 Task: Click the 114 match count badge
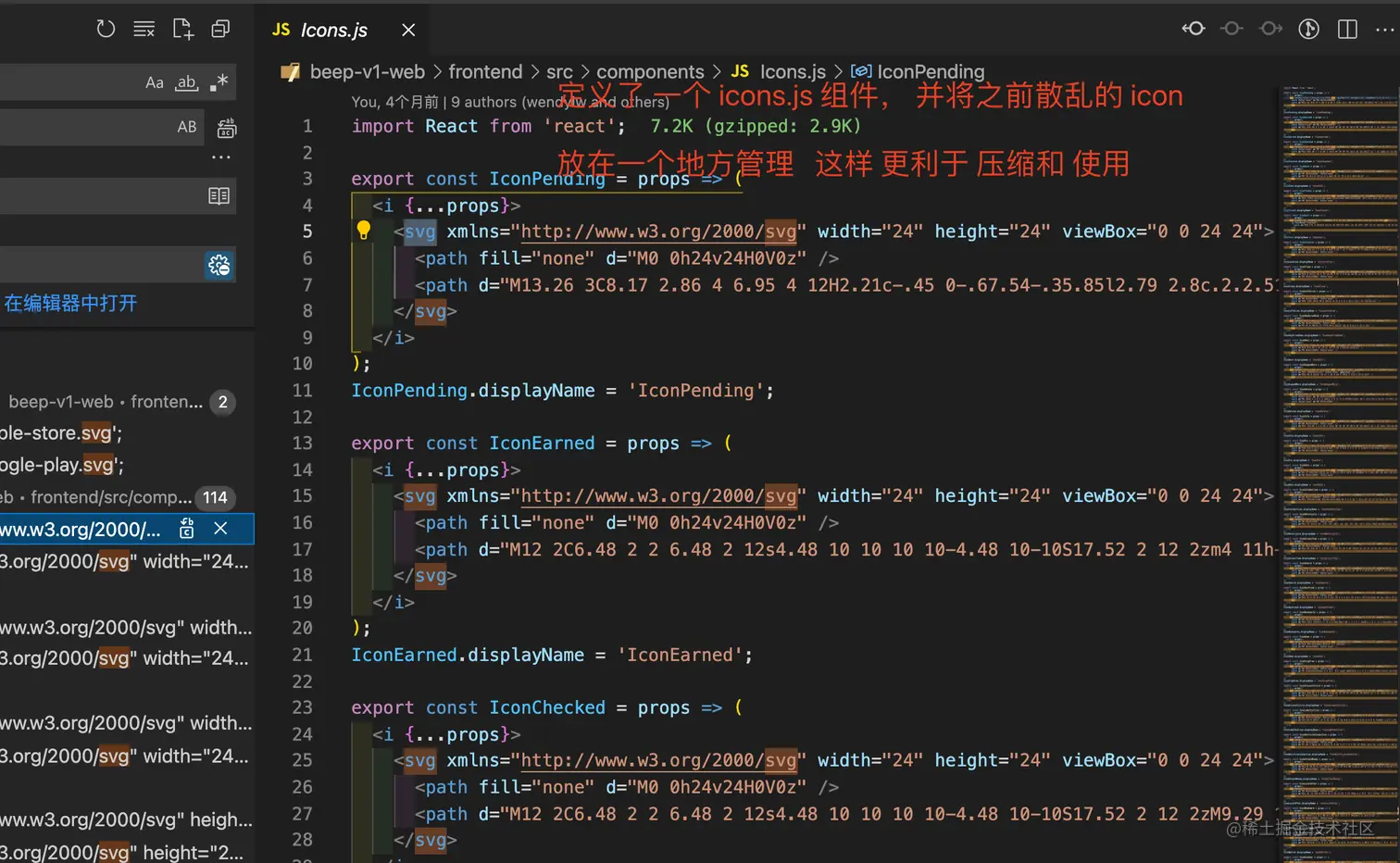[x=215, y=497]
